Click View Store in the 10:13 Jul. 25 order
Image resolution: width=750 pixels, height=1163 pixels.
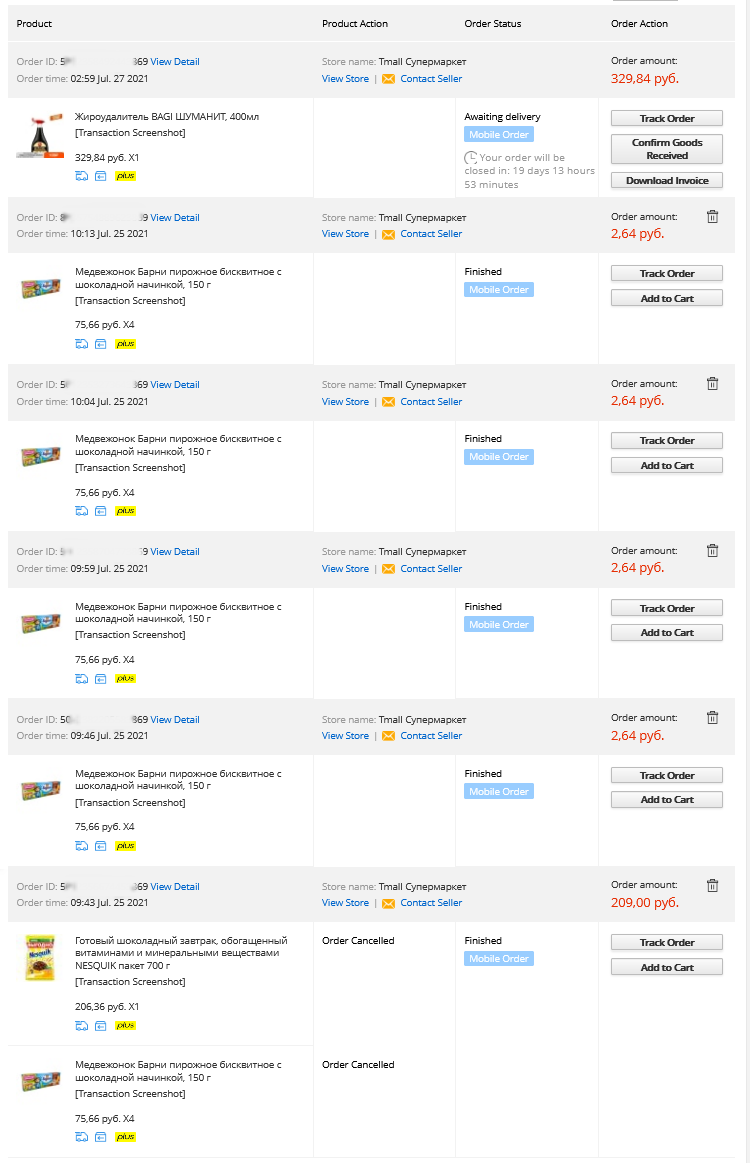coord(345,234)
